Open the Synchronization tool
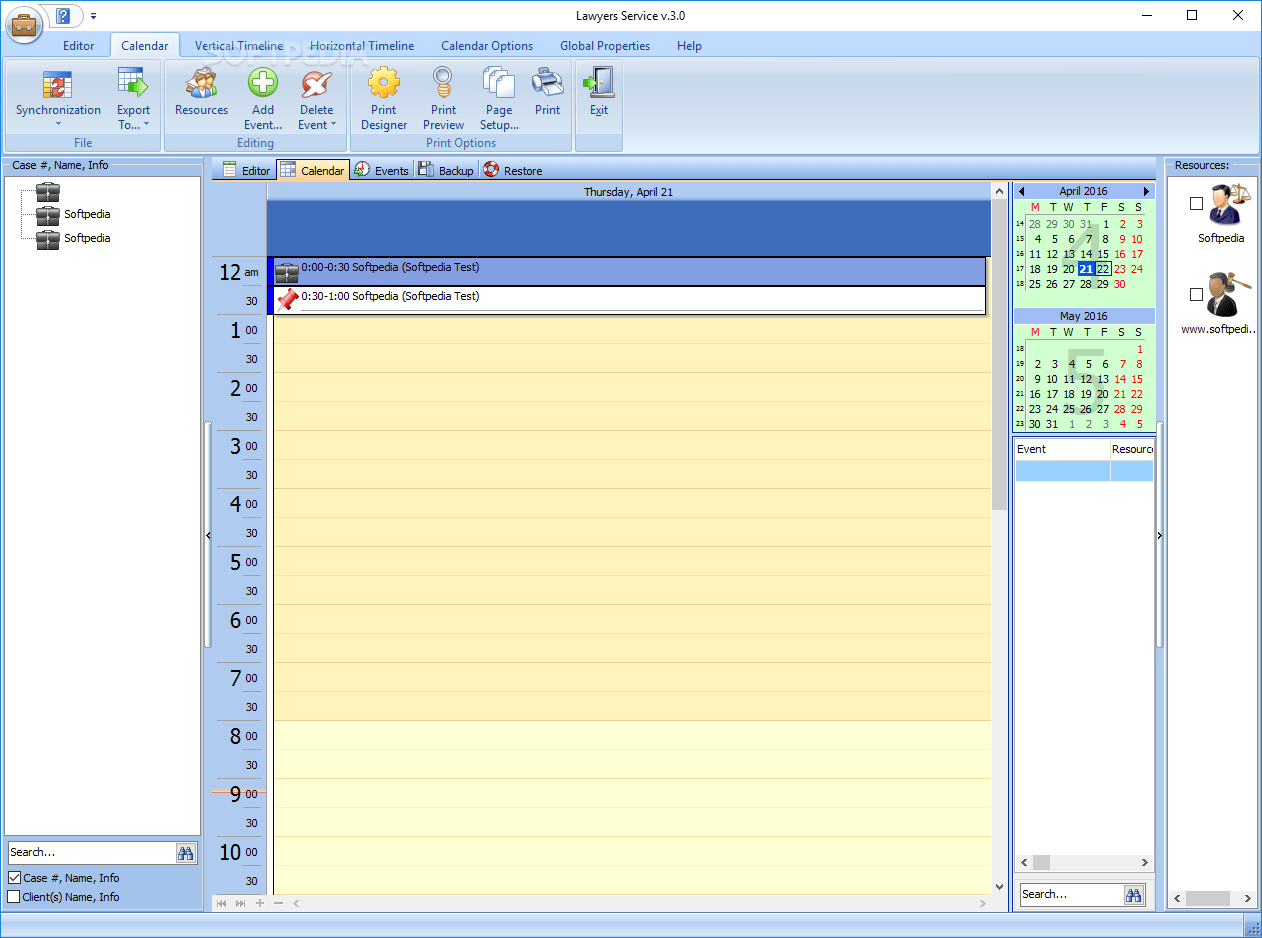Screen dimensions: 1262x938 [x=58, y=95]
